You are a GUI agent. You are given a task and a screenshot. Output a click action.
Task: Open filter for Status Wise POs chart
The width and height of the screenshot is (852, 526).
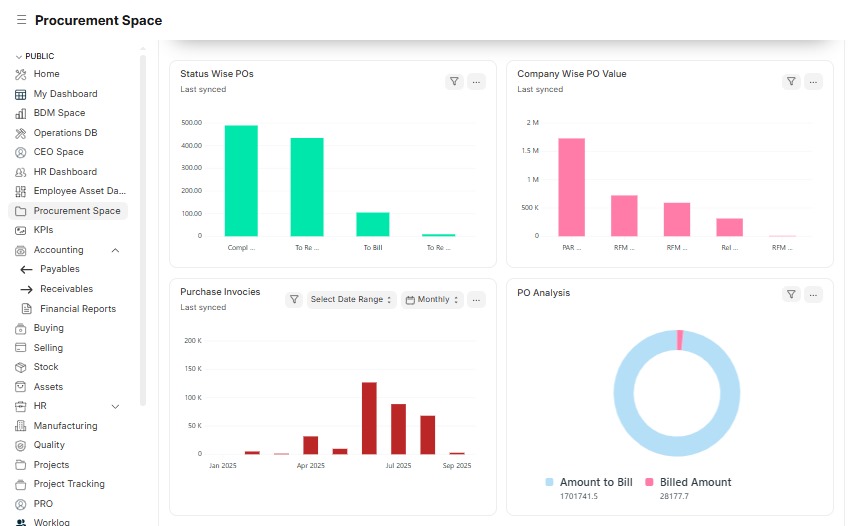[x=454, y=82]
